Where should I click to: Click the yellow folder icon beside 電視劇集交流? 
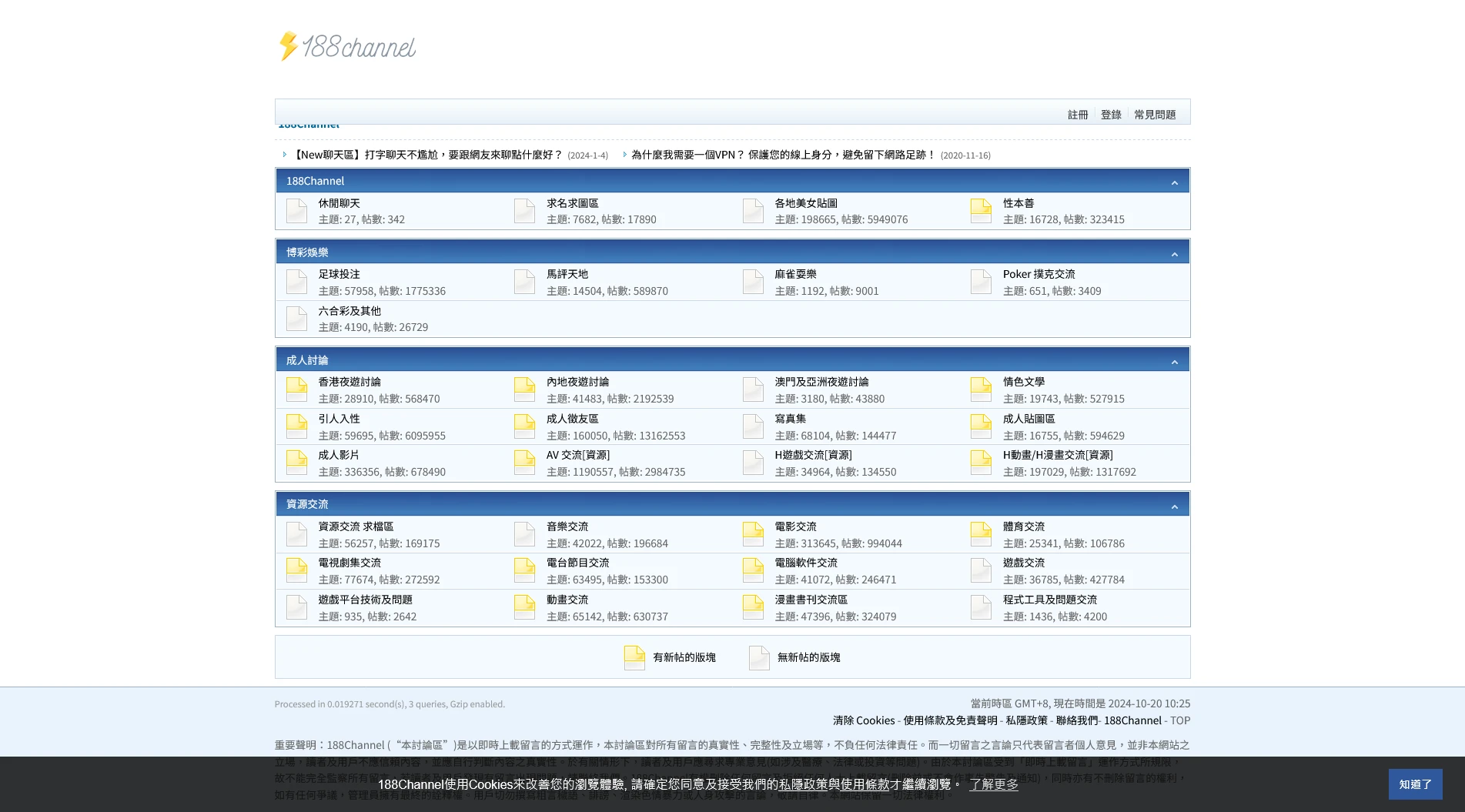click(x=296, y=570)
